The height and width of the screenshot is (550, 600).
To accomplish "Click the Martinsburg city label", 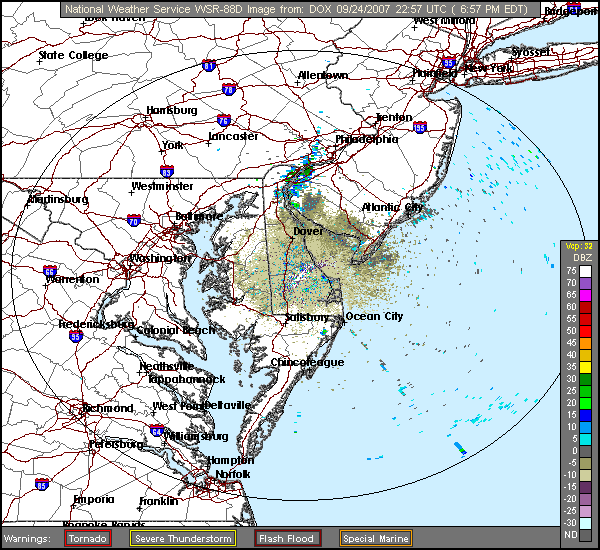I will pyautogui.click(x=58, y=199).
